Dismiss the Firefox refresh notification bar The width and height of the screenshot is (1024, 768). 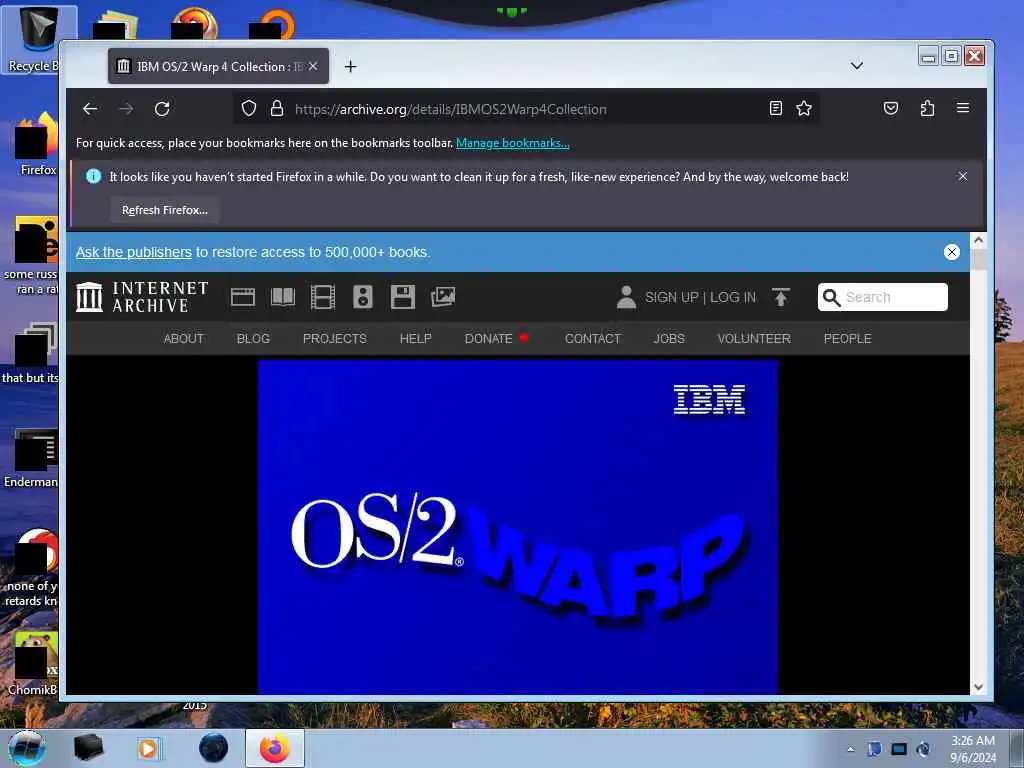[x=963, y=176]
